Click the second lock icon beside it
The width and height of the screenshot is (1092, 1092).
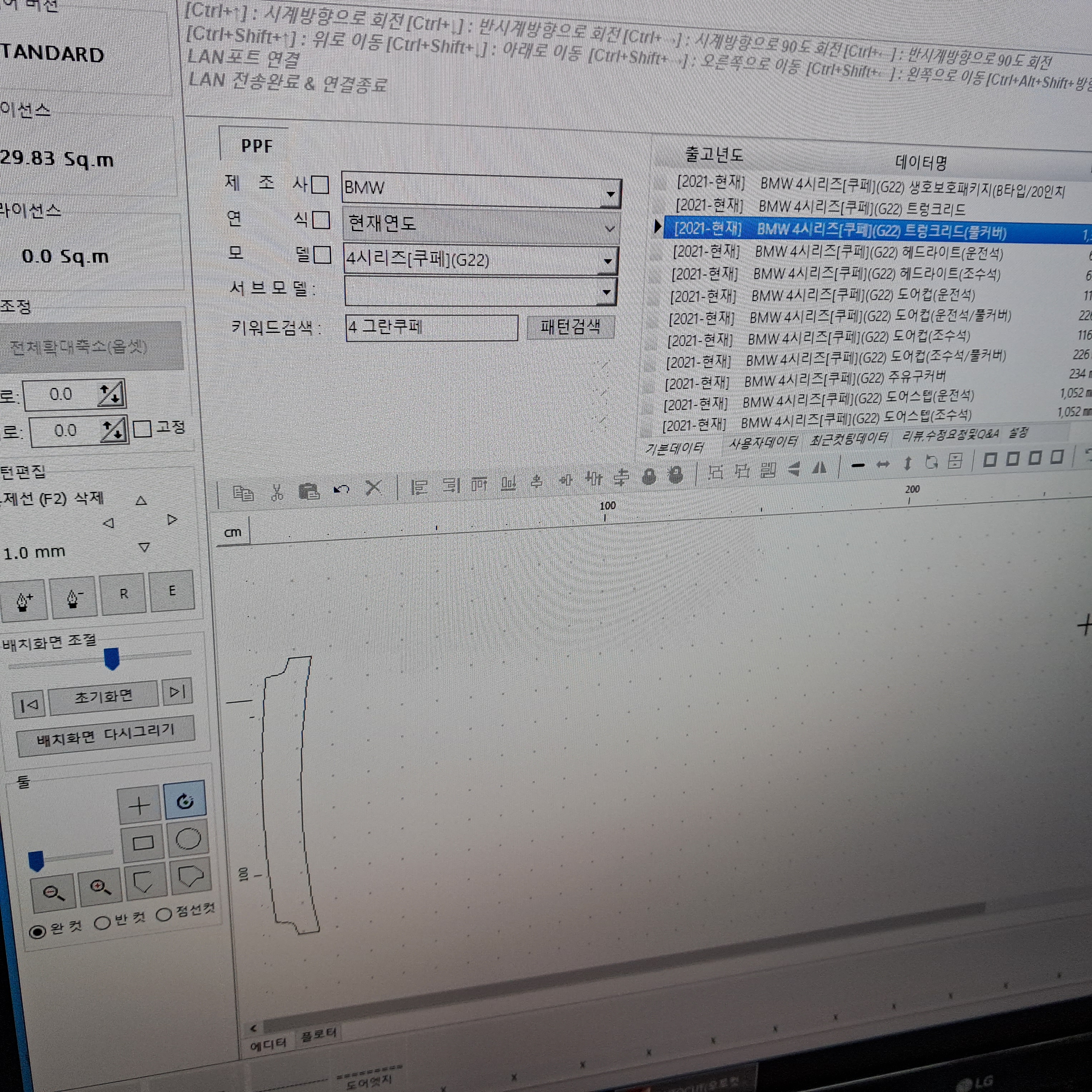(x=675, y=475)
